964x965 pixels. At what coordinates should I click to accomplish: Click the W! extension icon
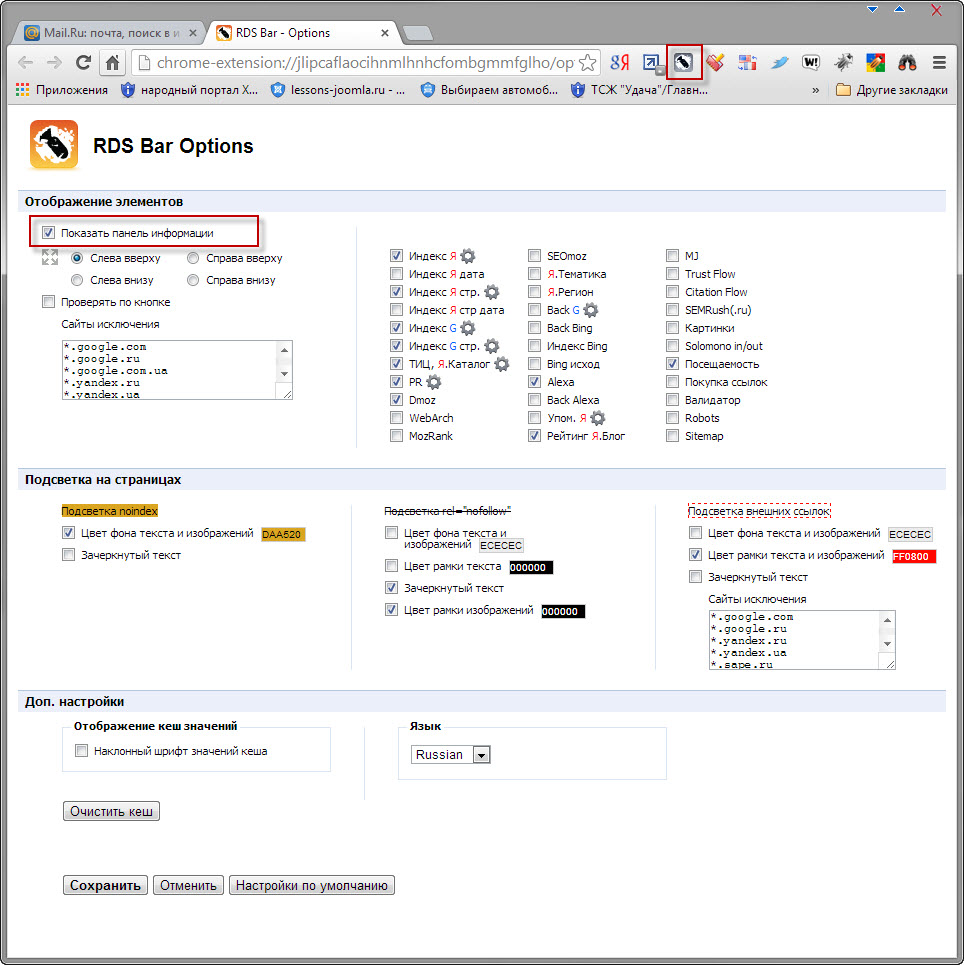pos(811,62)
